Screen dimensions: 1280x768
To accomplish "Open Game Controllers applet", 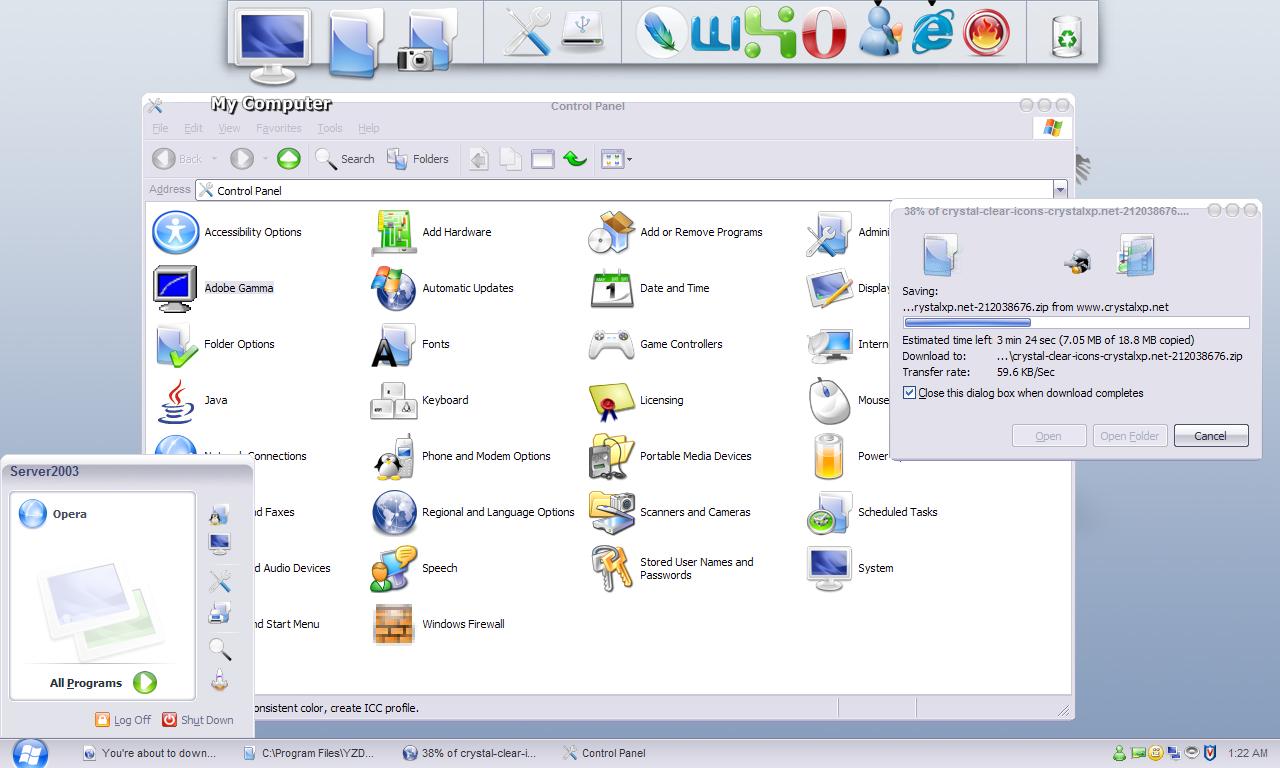I will 611,344.
